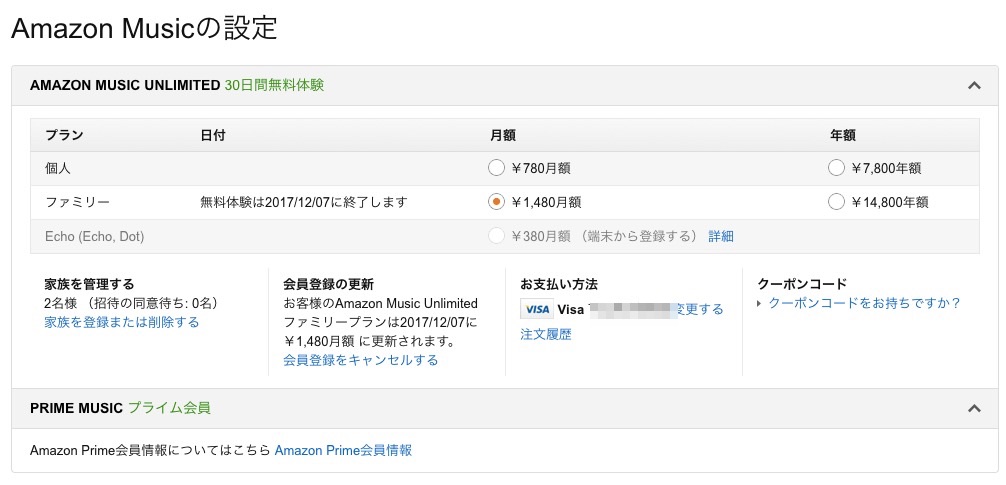The width and height of the screenshot is (1006, 485).
Task: Click the disabled Echo ¥380 monthly radio
Action: pos(496,236)
